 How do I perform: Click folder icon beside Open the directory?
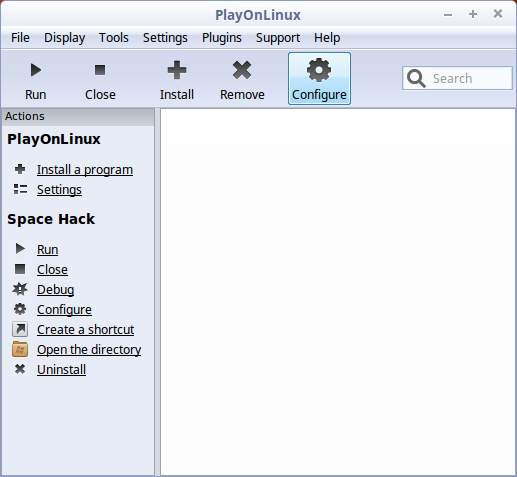point(20,349)
